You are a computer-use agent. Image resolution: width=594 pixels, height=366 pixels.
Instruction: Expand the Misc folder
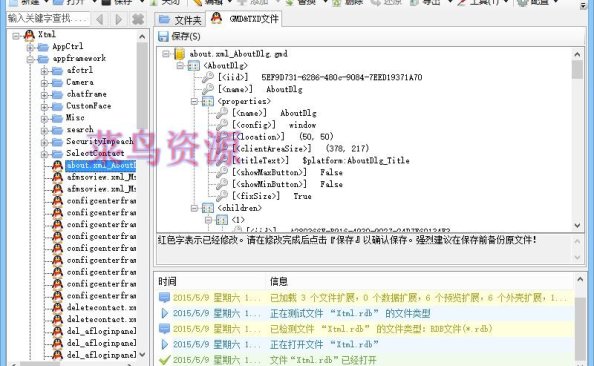pos(44,119)
